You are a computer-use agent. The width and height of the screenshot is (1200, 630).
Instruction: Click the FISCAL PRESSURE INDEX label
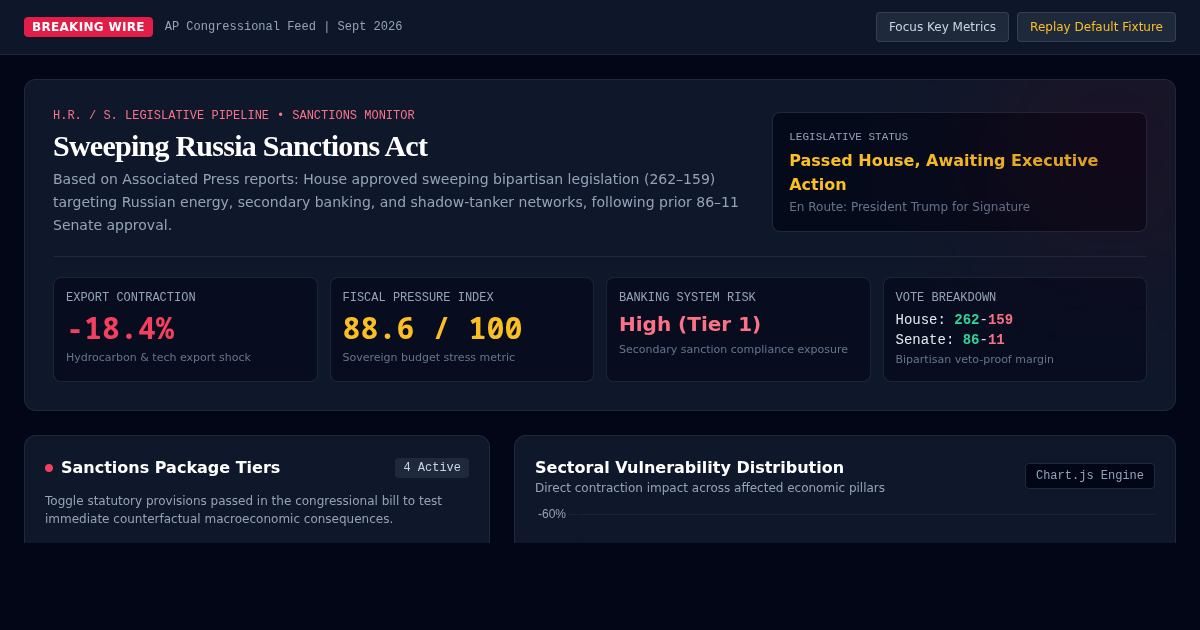pos(418,298)
